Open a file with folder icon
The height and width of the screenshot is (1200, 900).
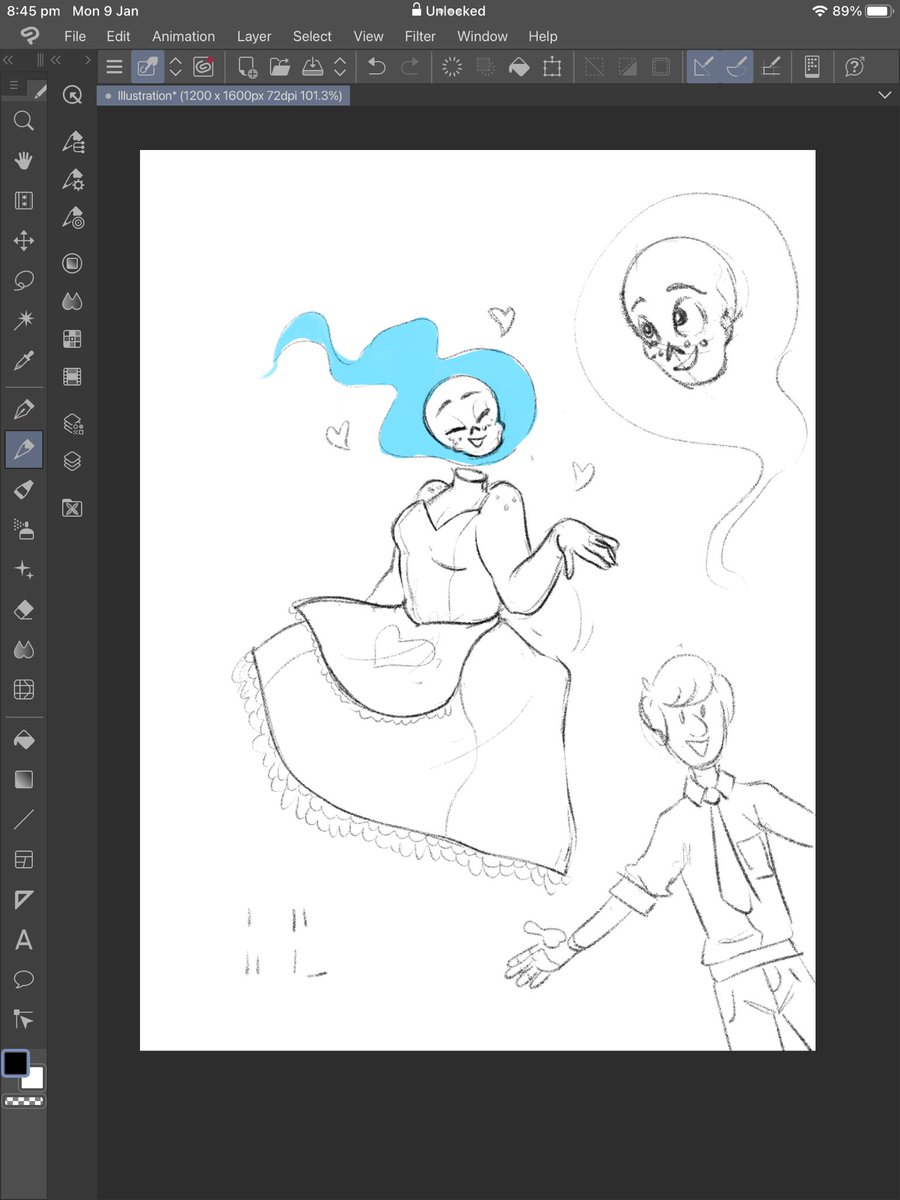pyautogui.click(x=279, y=68)
